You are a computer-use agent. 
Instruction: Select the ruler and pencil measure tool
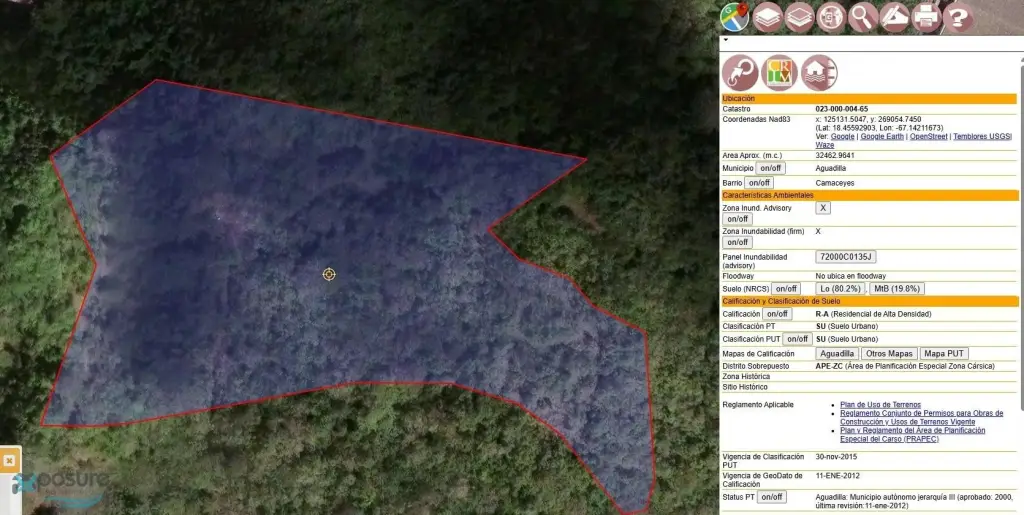tap(894, 17)
